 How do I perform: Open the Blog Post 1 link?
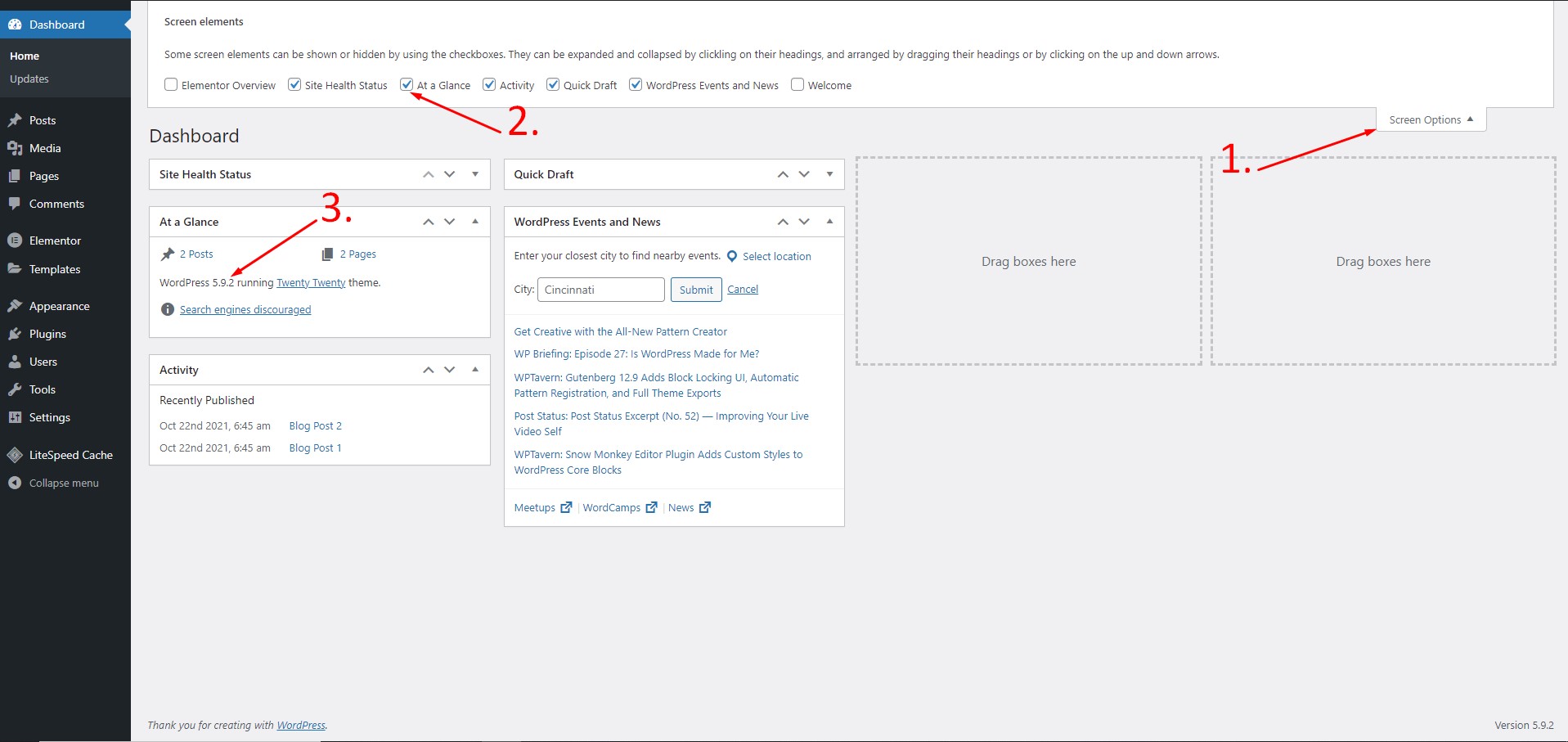click(x=315, y=448)
